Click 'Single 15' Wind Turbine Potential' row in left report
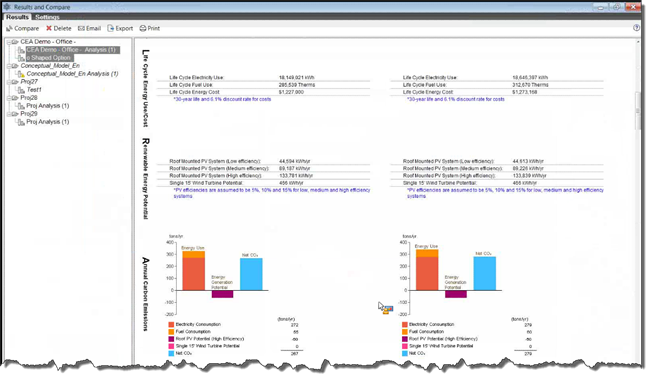This screenshot has width=650, height=382. click(x=263, y=183)
